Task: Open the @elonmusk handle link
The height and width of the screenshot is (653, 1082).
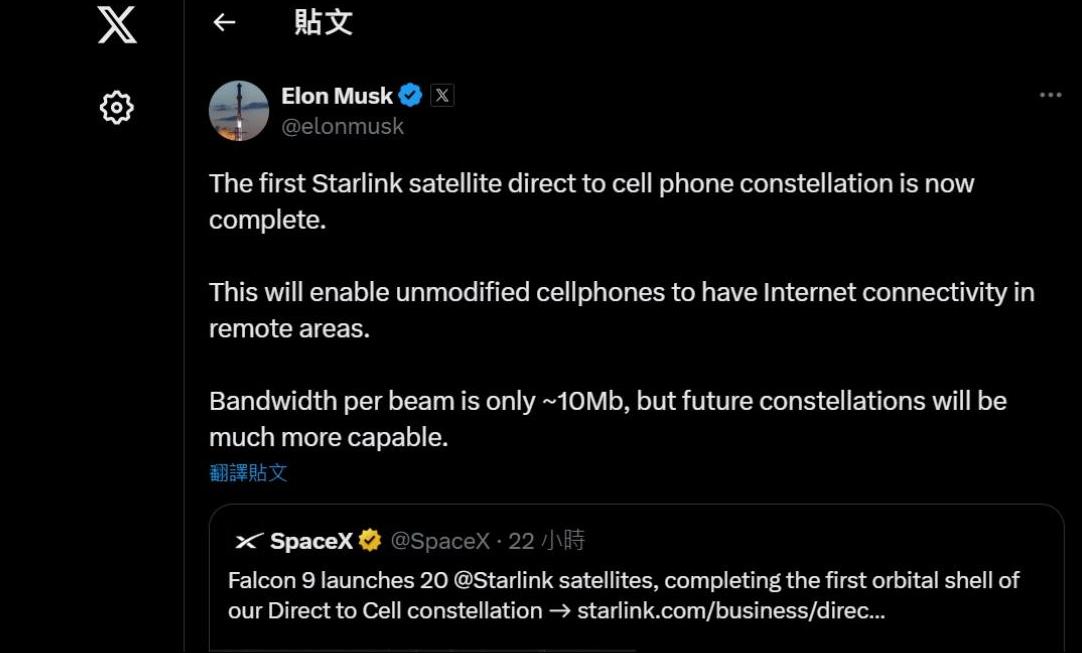Action: point(343,126)
